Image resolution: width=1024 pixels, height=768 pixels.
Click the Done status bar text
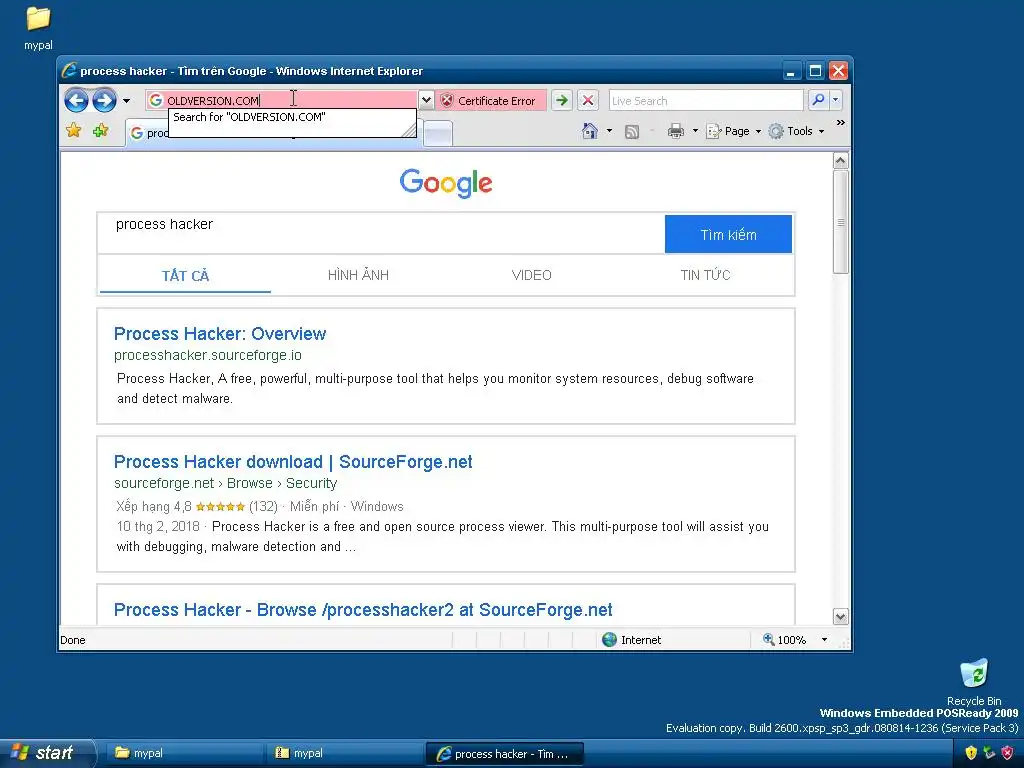point(72,640)
